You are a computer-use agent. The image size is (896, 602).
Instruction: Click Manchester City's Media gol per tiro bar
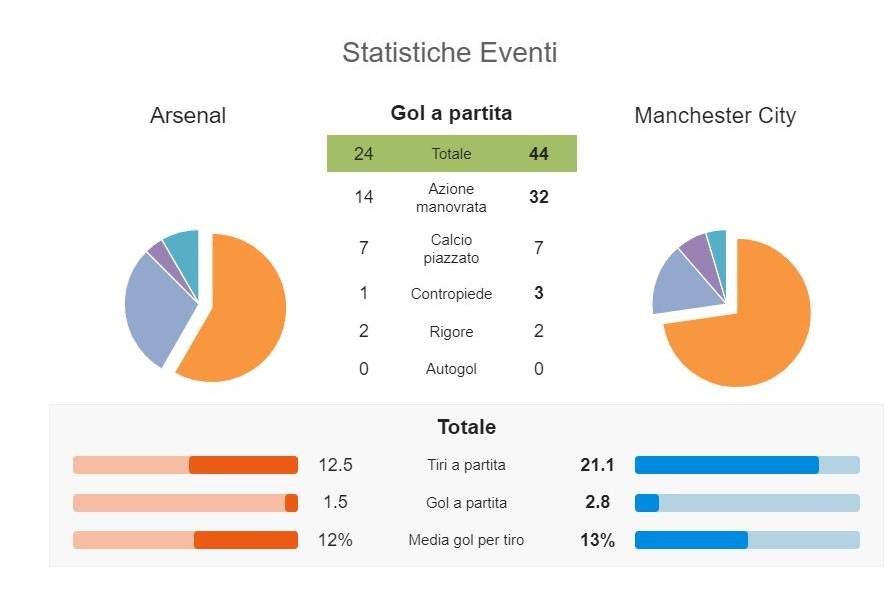pos(747,540)
